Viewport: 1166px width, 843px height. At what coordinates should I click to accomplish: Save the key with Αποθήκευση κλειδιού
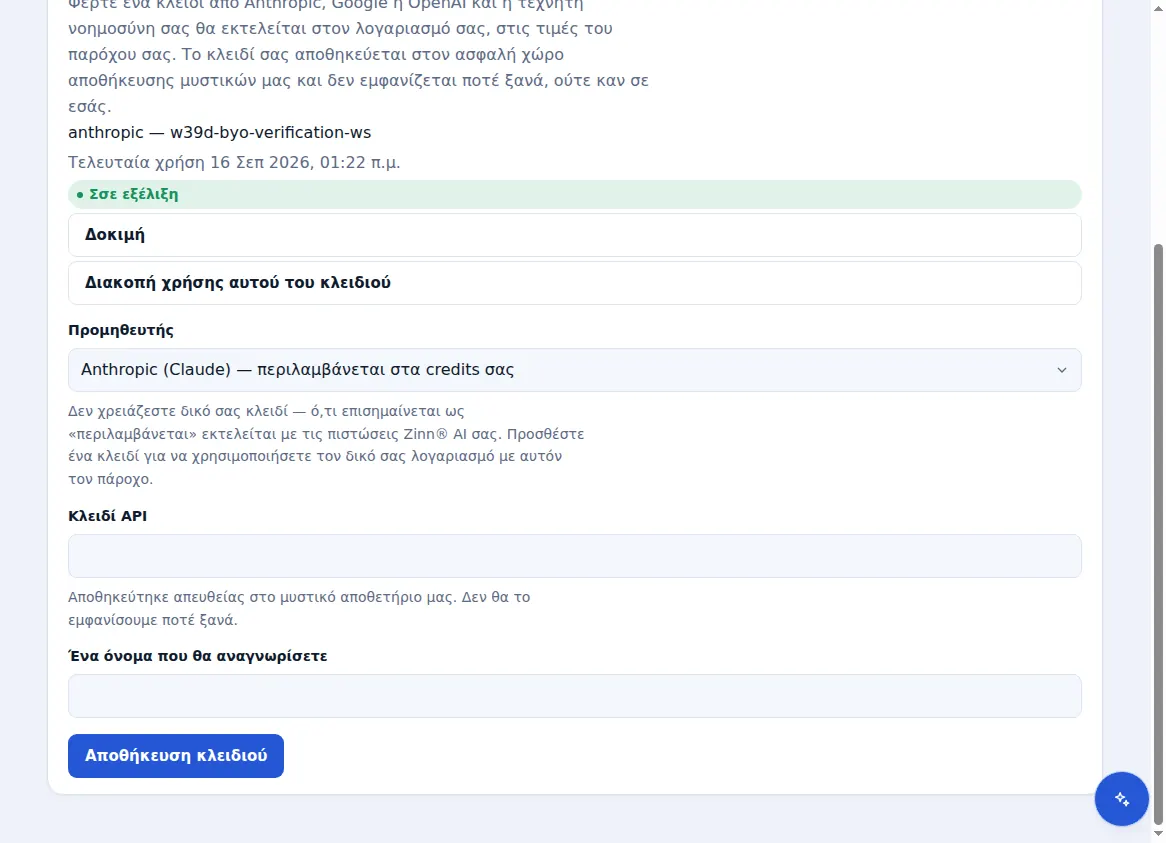pos(175,756)
